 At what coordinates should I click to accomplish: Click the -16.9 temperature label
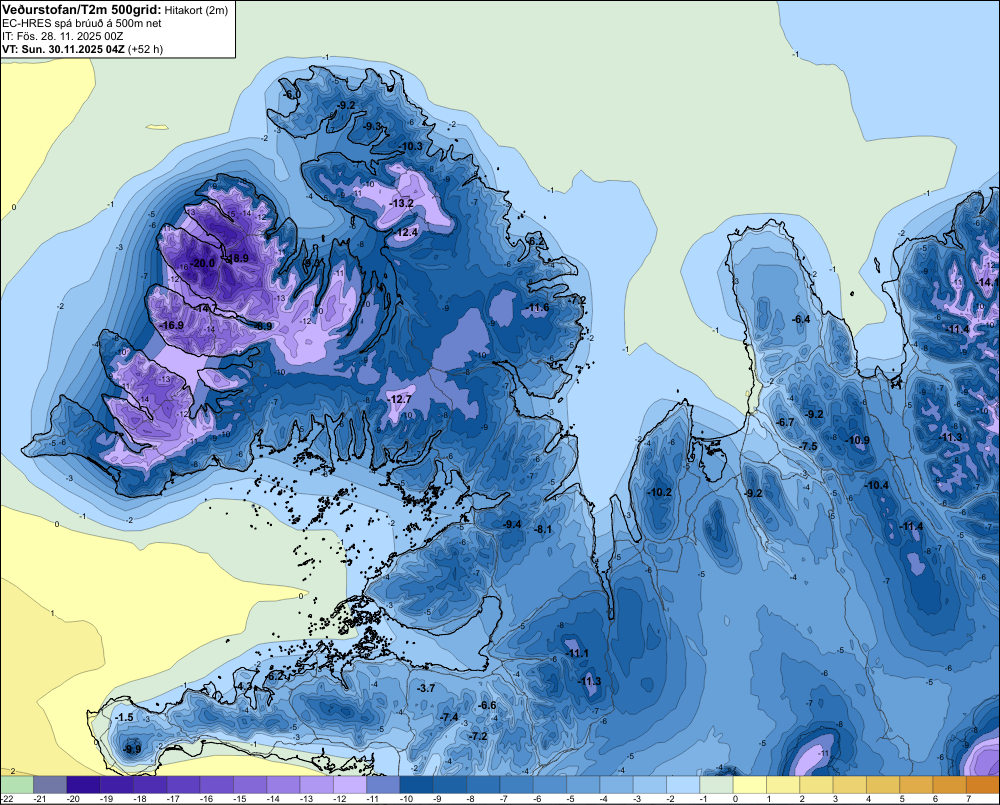172,325
